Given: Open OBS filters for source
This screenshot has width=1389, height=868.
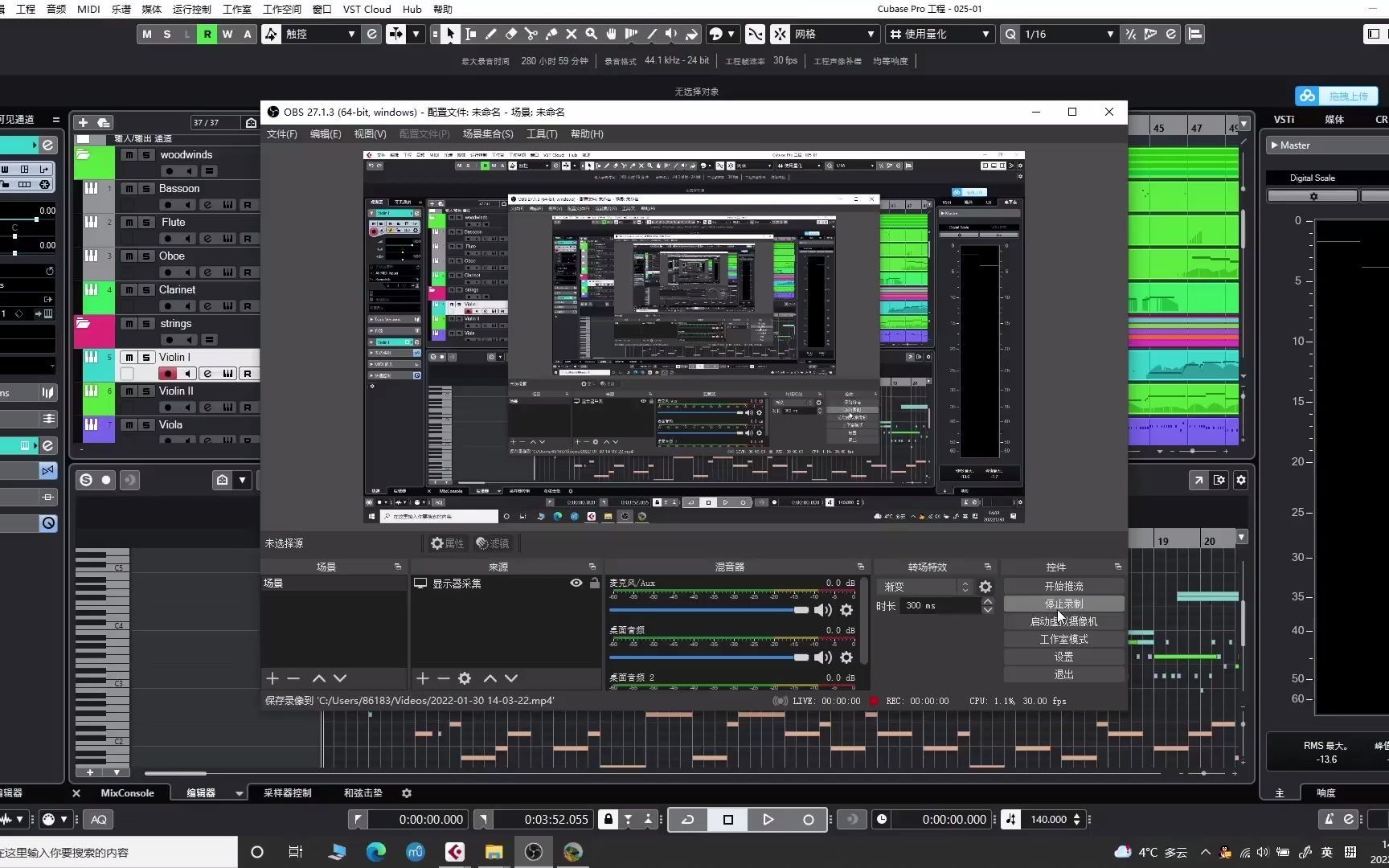Looking at the screenshot, I should (493, 543).
